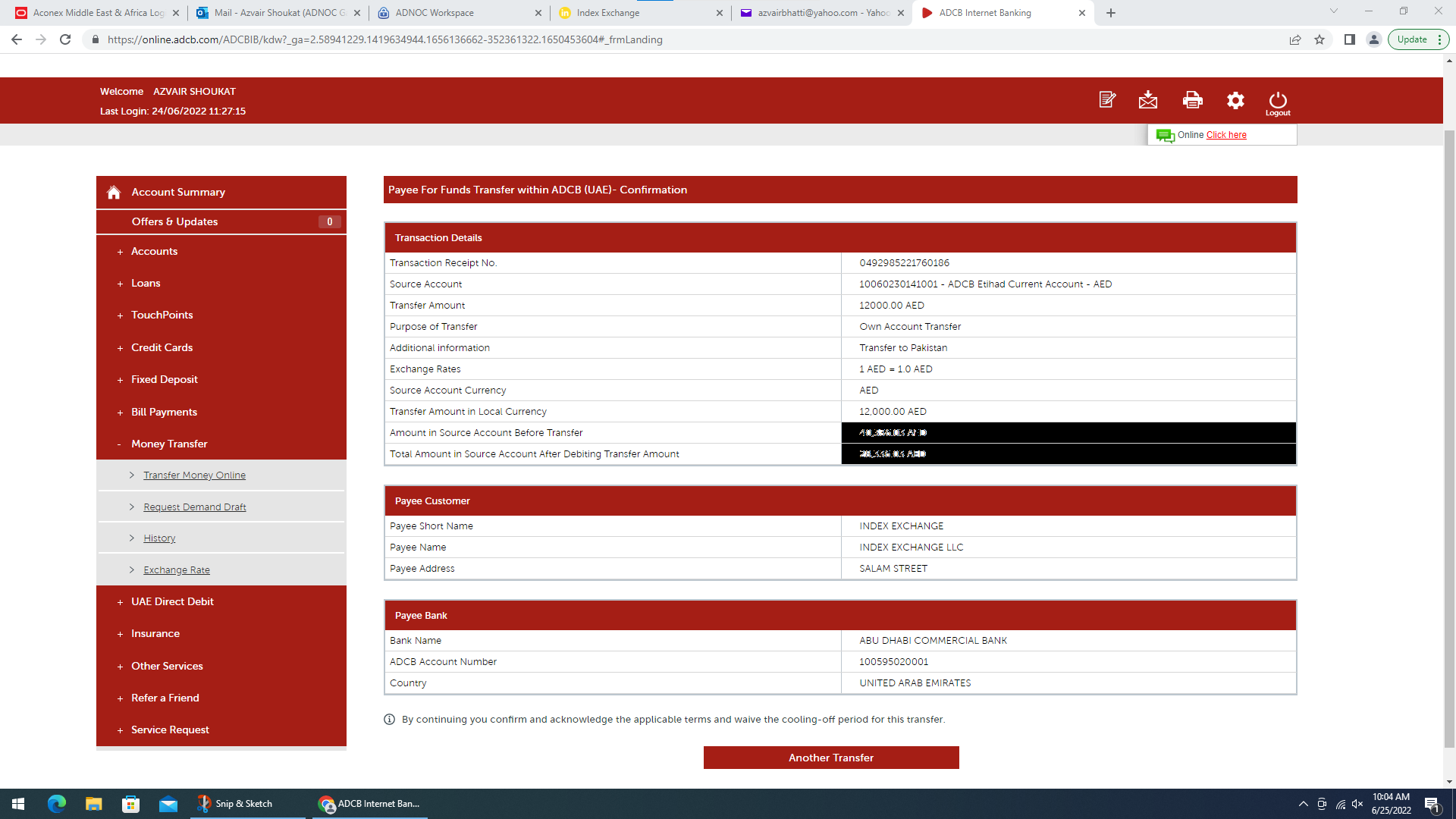View site information lock icon

click(95, 39)
